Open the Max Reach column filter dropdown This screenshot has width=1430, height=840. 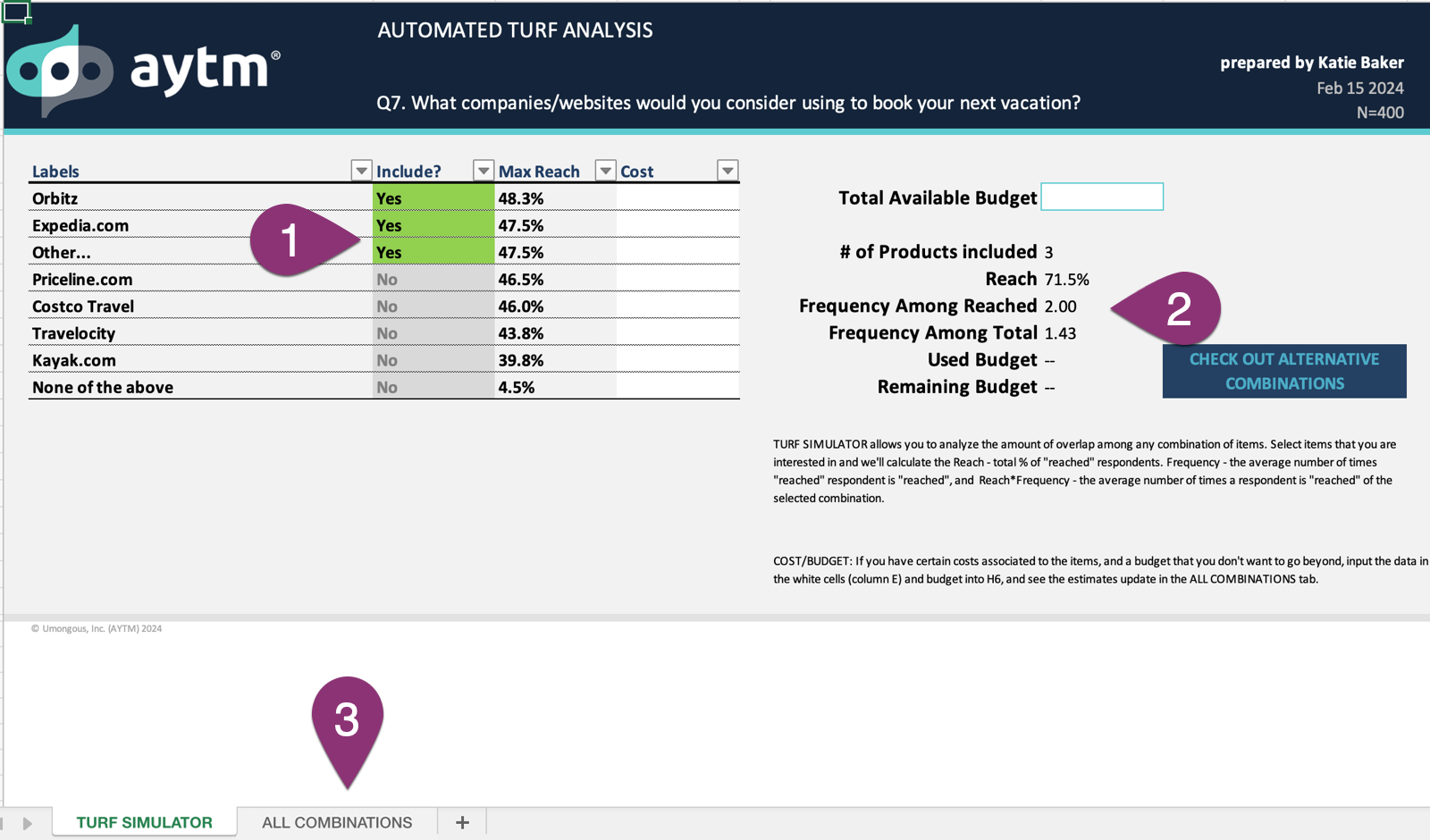click(605, 171)
